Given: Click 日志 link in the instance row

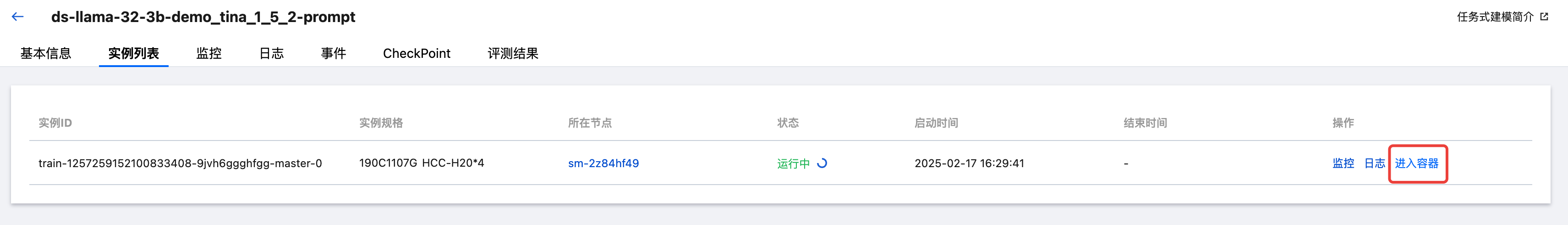Looking at the screenshot, I should tap(1374, 163).
